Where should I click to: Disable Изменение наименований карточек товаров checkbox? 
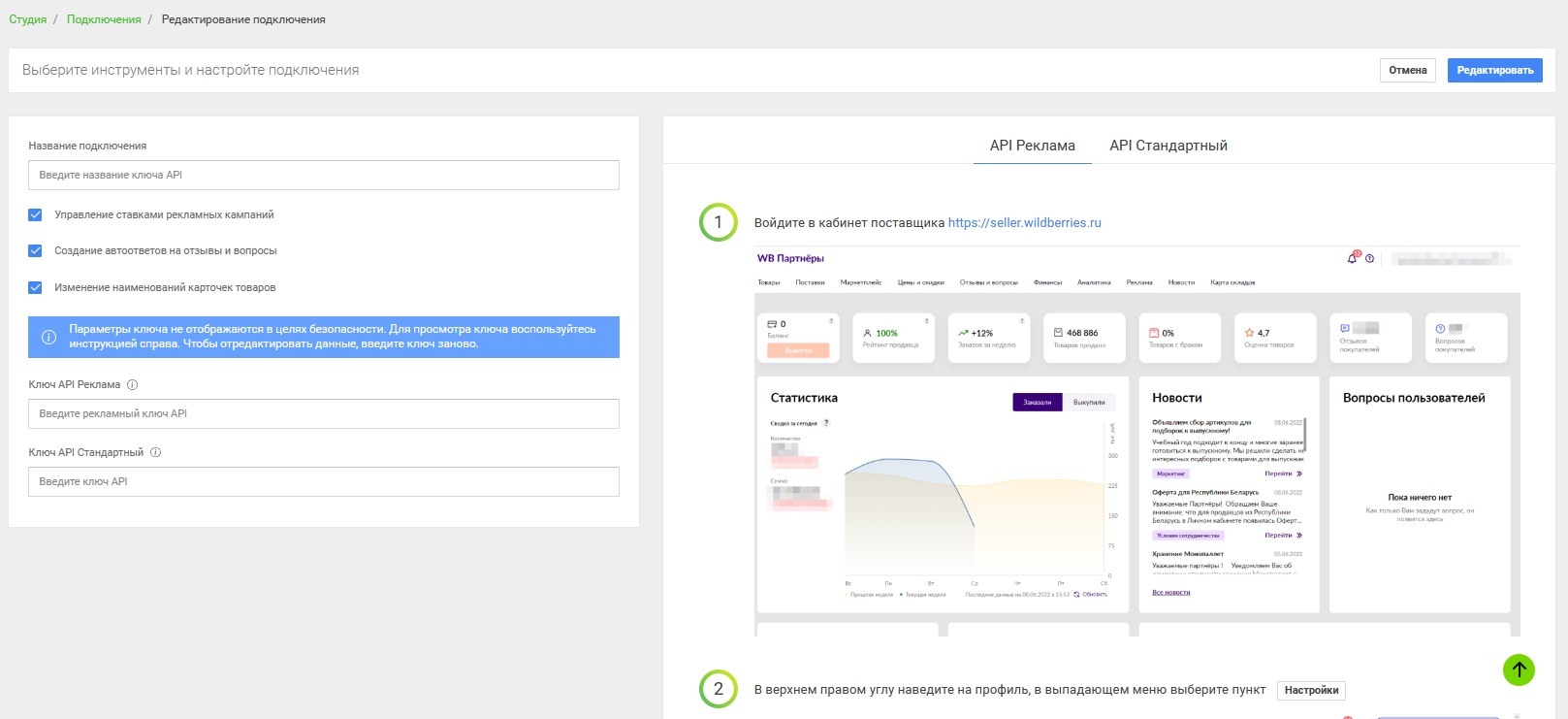pos(36,288)
